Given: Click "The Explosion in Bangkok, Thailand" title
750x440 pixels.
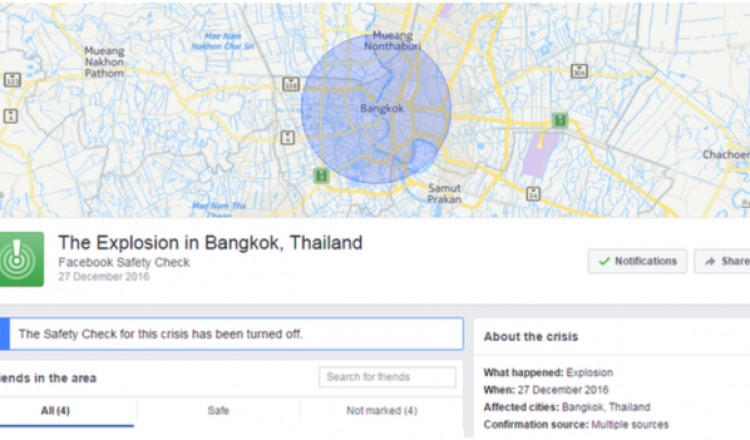Looking at the screenshot, I should [210, 242].
